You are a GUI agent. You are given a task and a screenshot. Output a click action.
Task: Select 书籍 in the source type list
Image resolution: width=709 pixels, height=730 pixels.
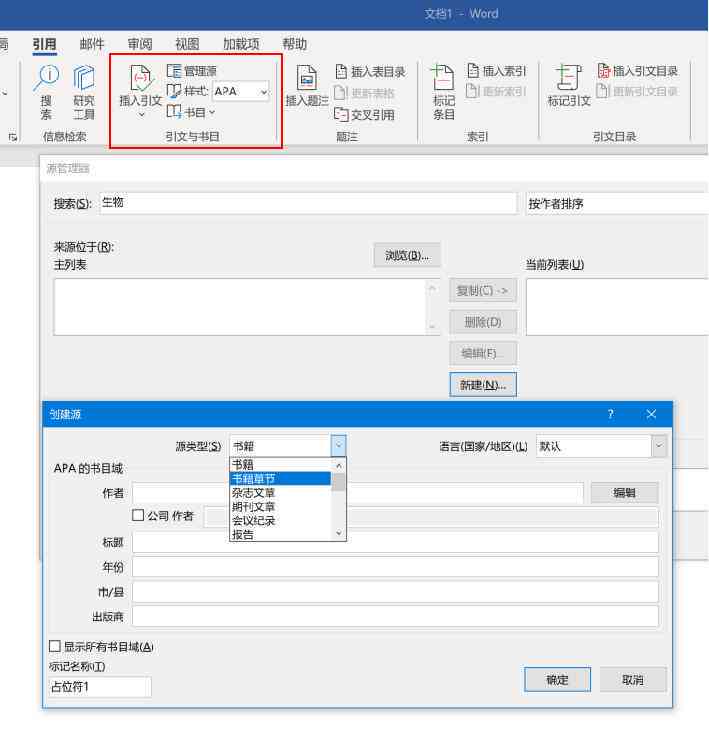pos(280,464)
